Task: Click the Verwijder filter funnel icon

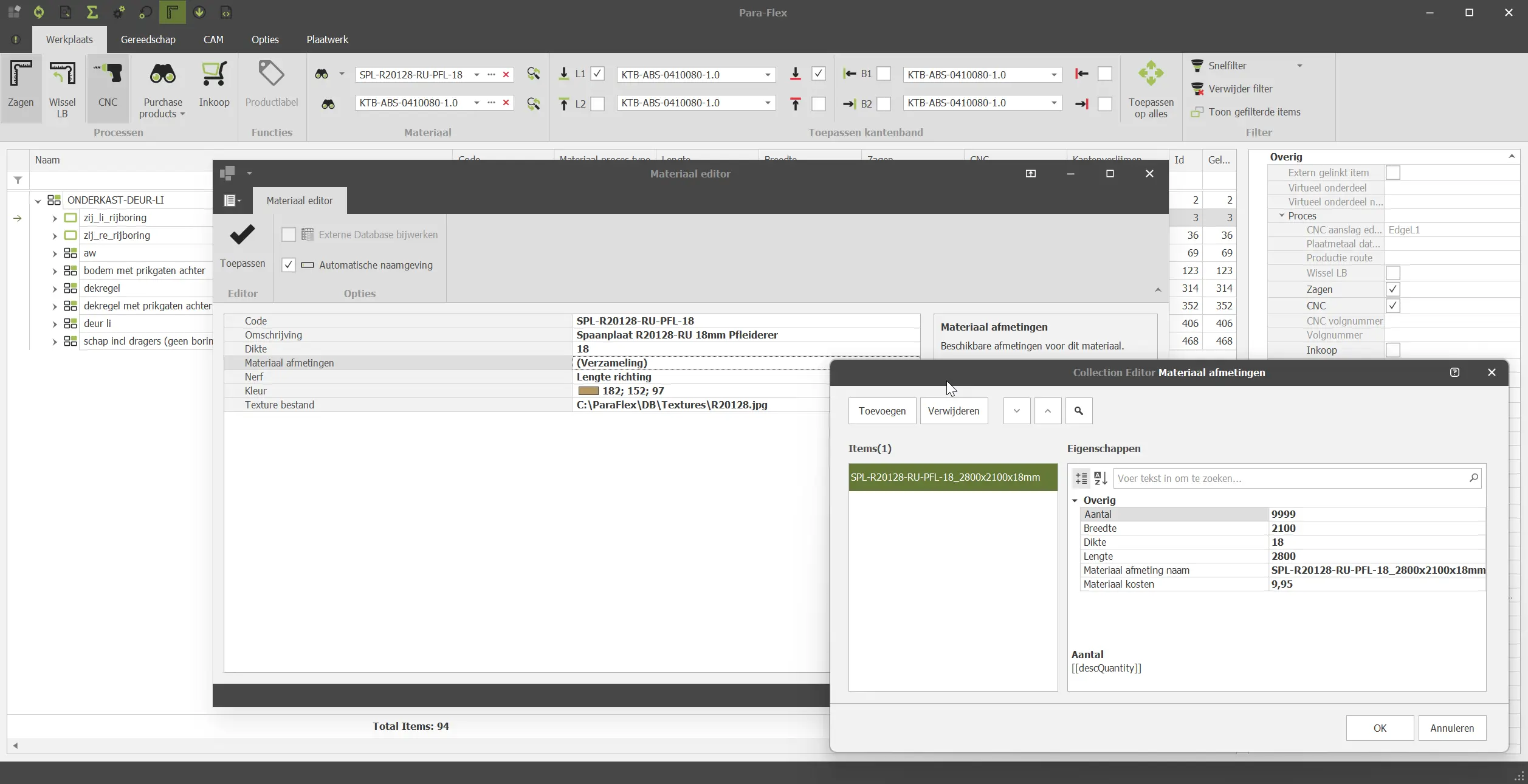Action: (x=1197, y=89)
